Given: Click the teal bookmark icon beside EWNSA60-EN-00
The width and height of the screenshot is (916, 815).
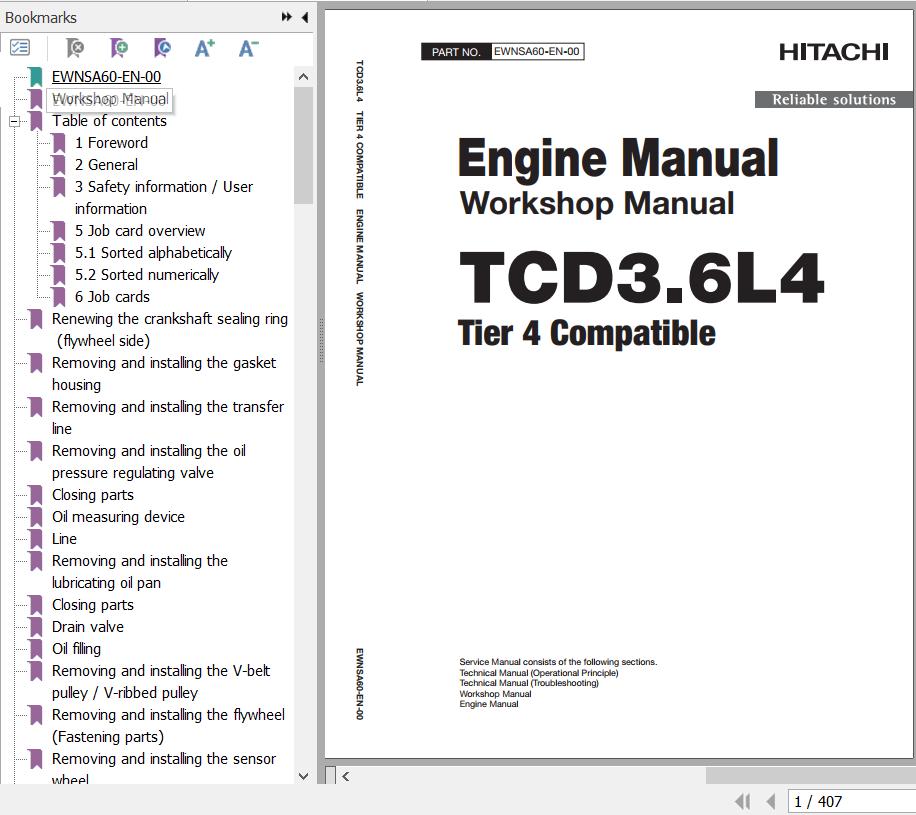Looking at the screenshot, I should point(36,77).
